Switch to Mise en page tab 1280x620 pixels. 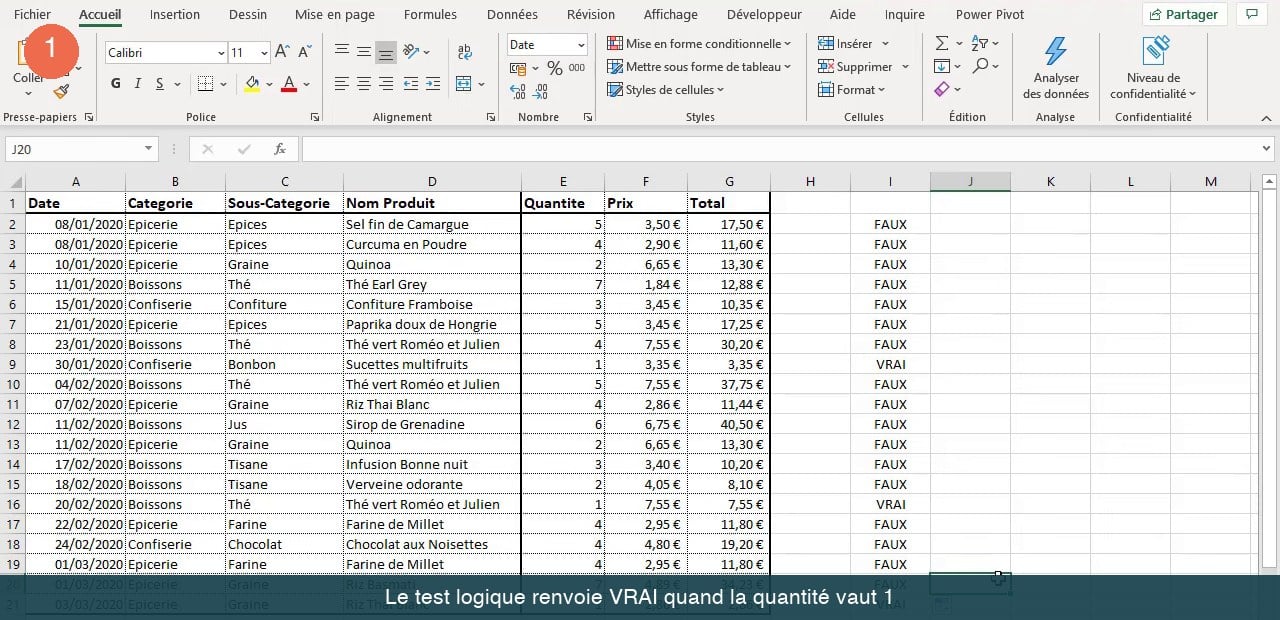pyautogui.click(x=335, y=15)
